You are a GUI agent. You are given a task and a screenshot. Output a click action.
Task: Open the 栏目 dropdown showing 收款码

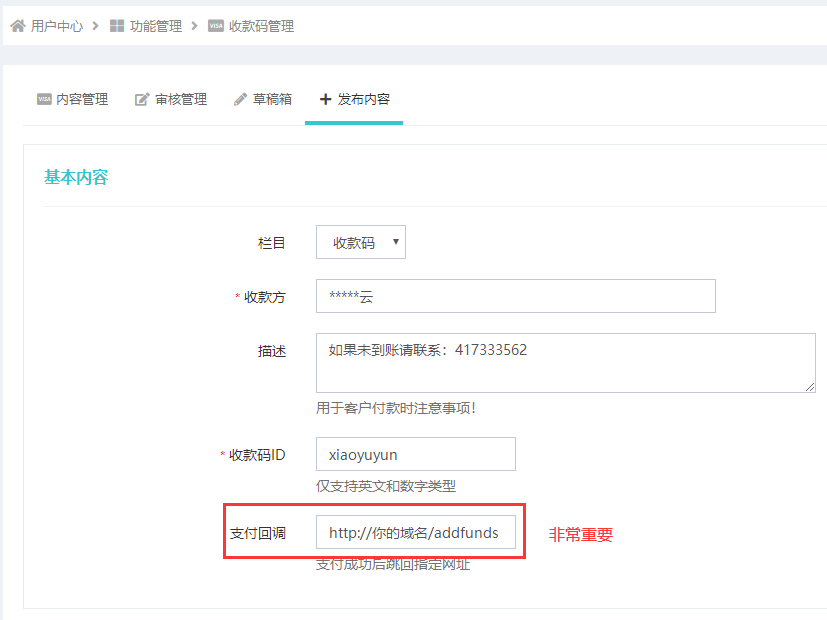pos(361,242)
